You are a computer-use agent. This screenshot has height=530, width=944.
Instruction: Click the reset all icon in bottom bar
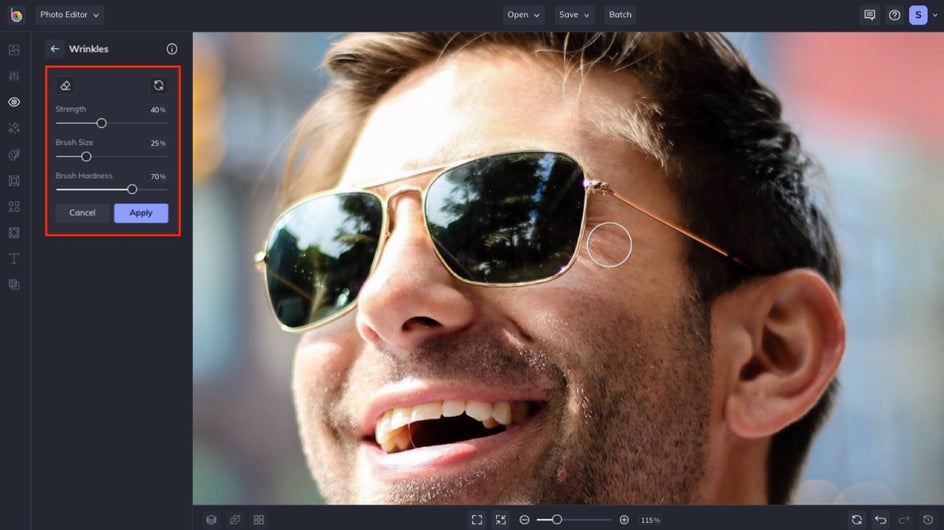point(857,519)
